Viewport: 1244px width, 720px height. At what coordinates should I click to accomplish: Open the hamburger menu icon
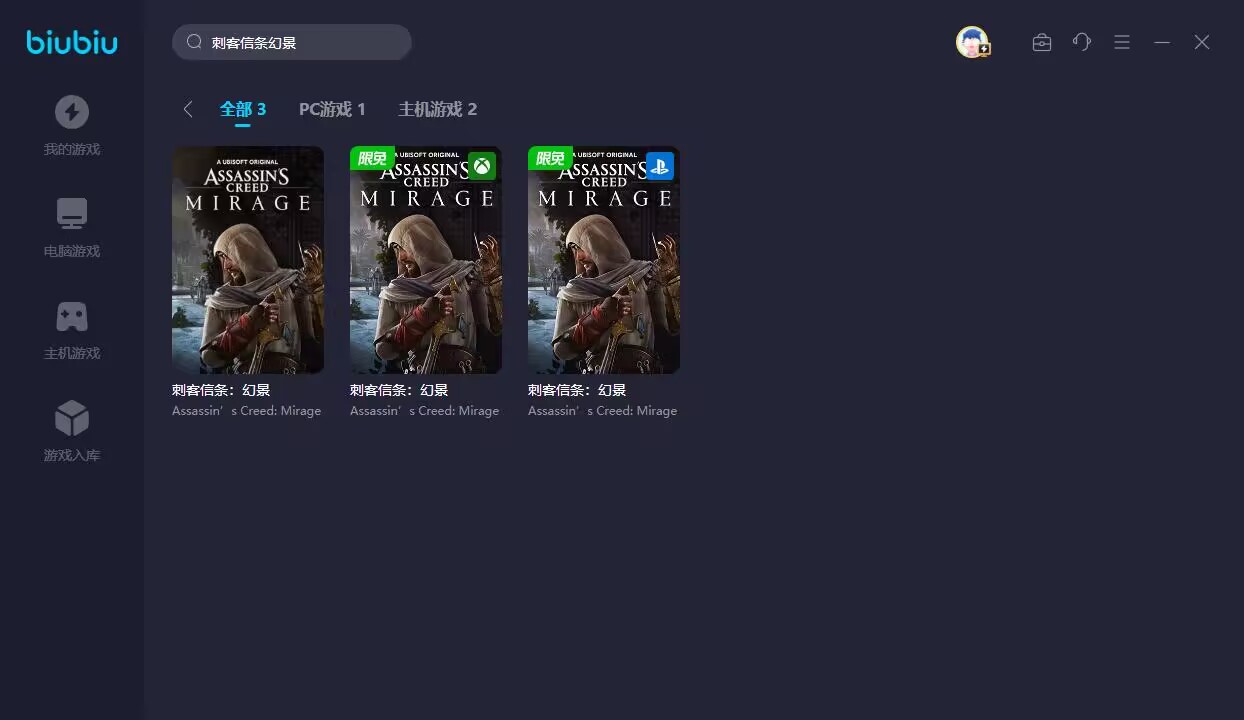pyautogui.click(x=1122, y=42)
